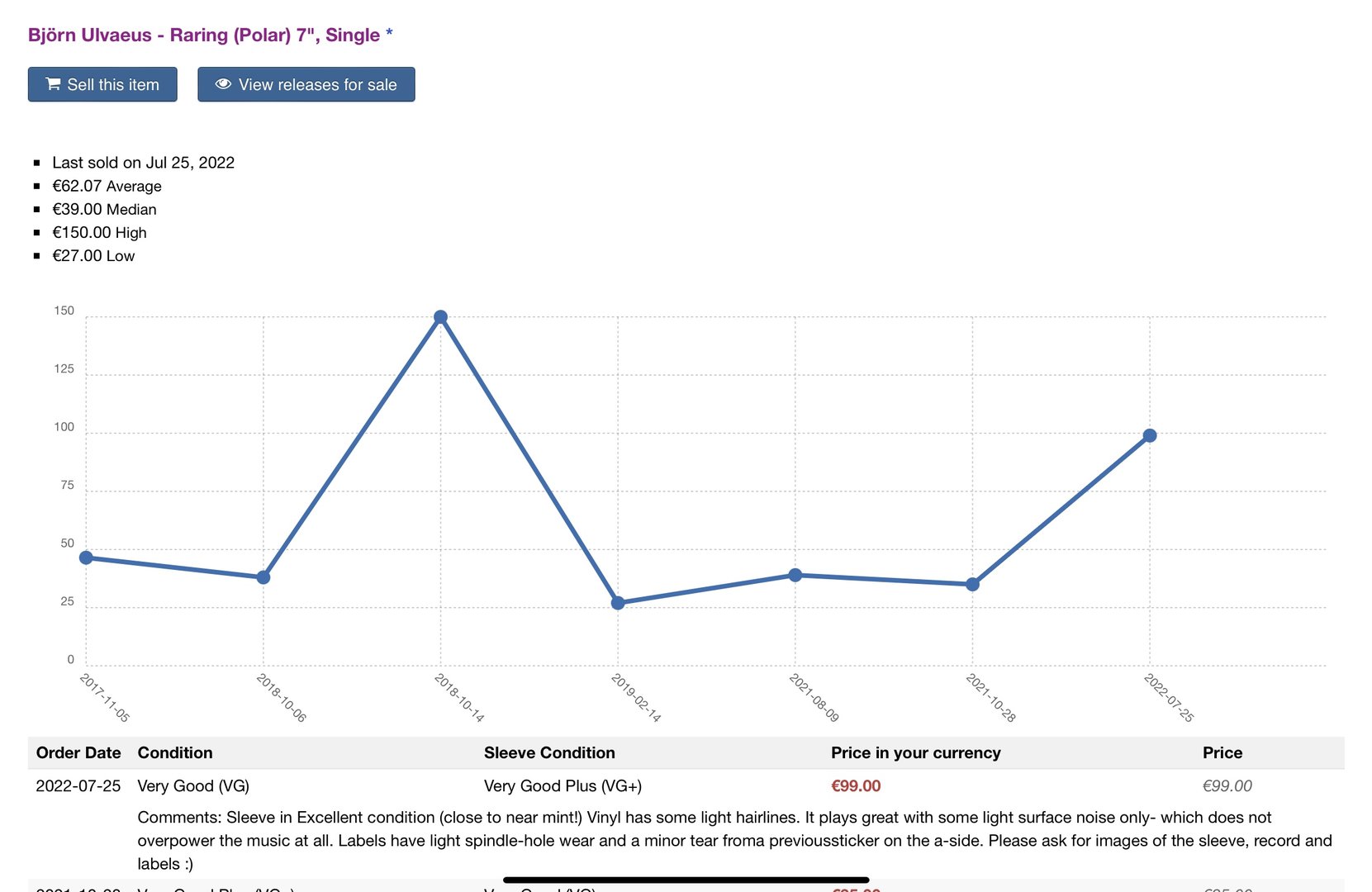Select the 2021-08-09 chart data point

tap(795, 575)
